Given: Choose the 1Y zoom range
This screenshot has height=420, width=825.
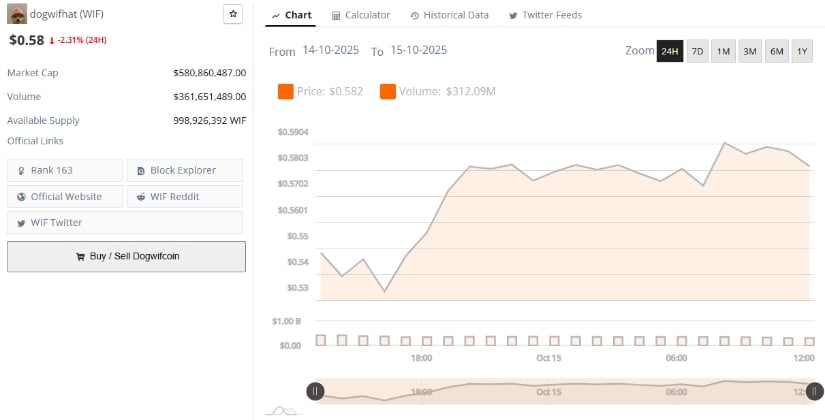Looking at the screenshot, I should [x=802, y=51].
